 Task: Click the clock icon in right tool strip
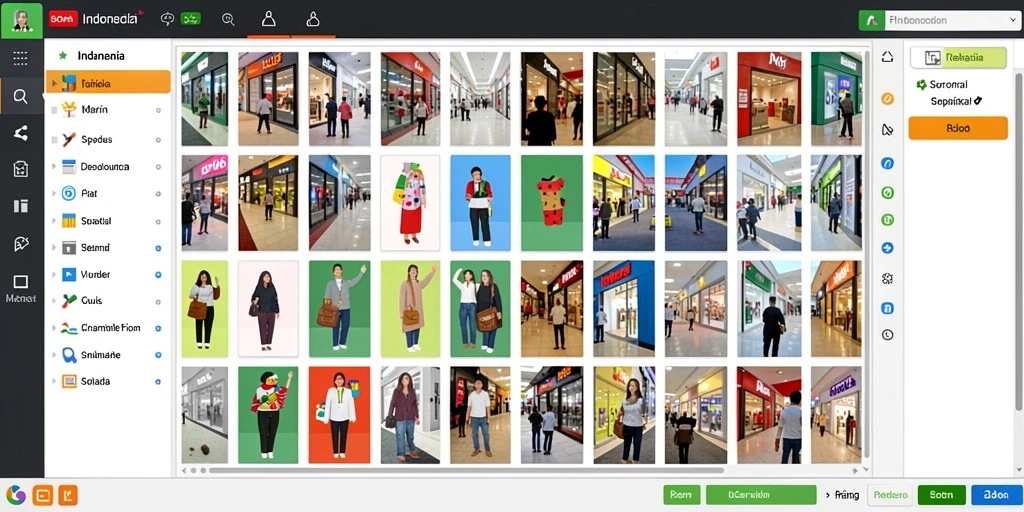887,334
